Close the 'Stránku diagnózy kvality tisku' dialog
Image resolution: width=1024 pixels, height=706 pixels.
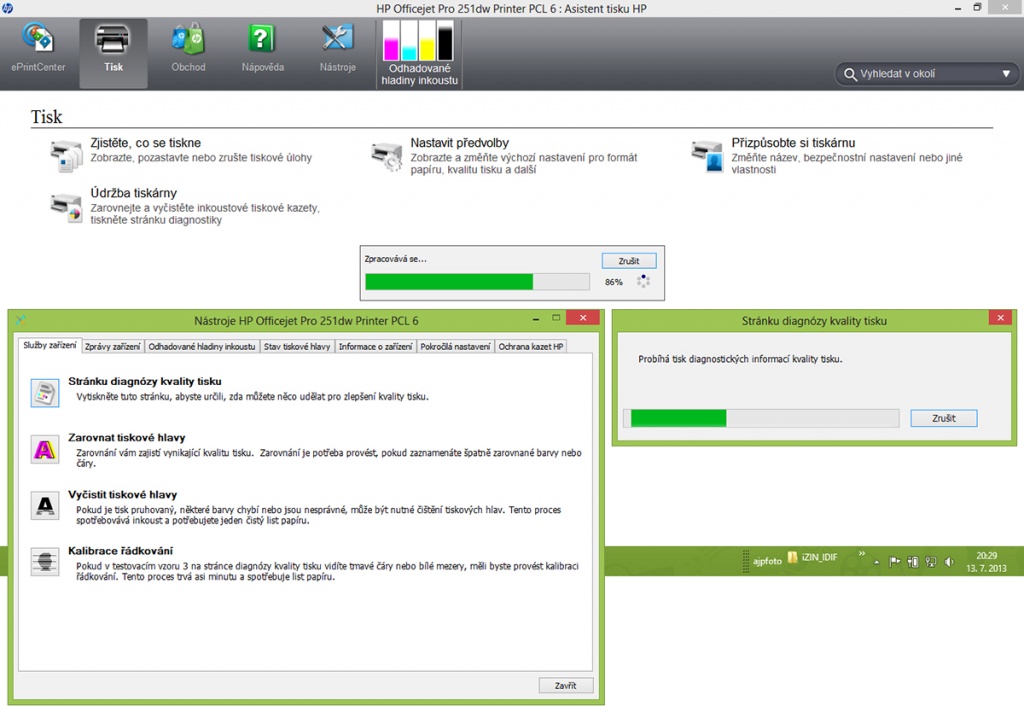1000,317
